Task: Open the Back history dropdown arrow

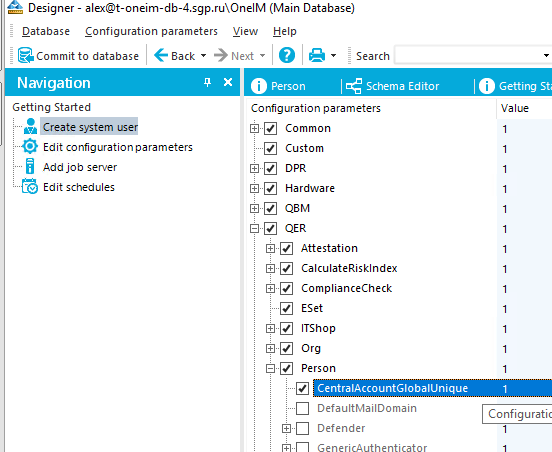Action: coord(203,56)
